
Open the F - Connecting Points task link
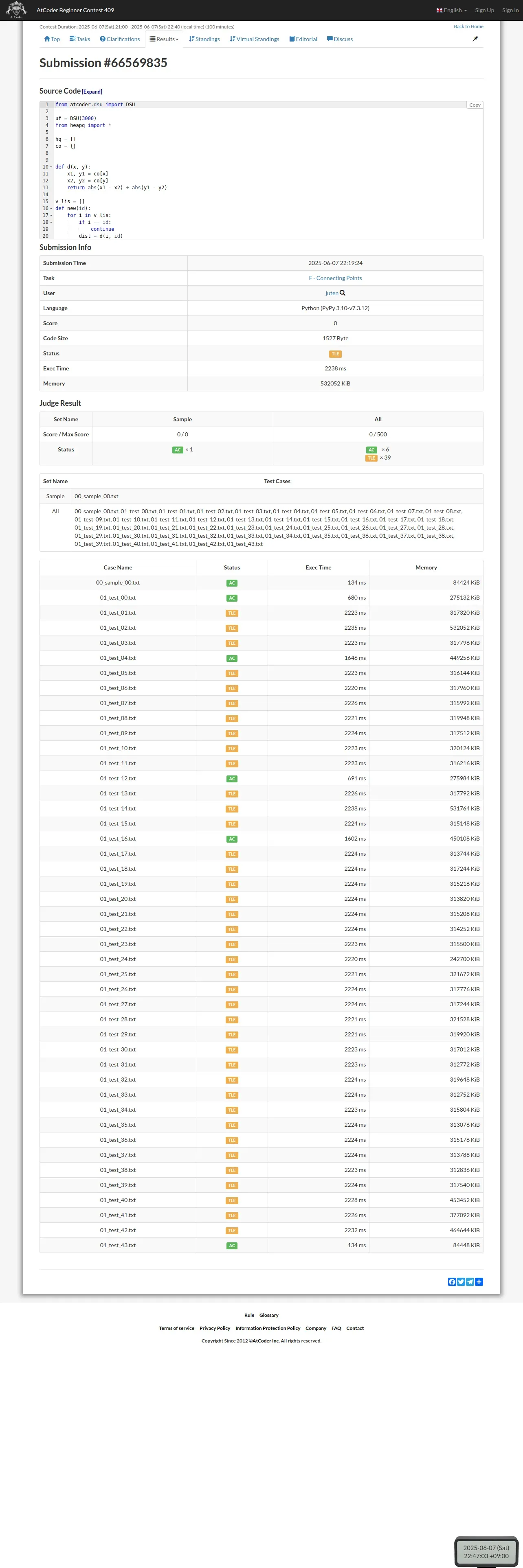[335, 278]
